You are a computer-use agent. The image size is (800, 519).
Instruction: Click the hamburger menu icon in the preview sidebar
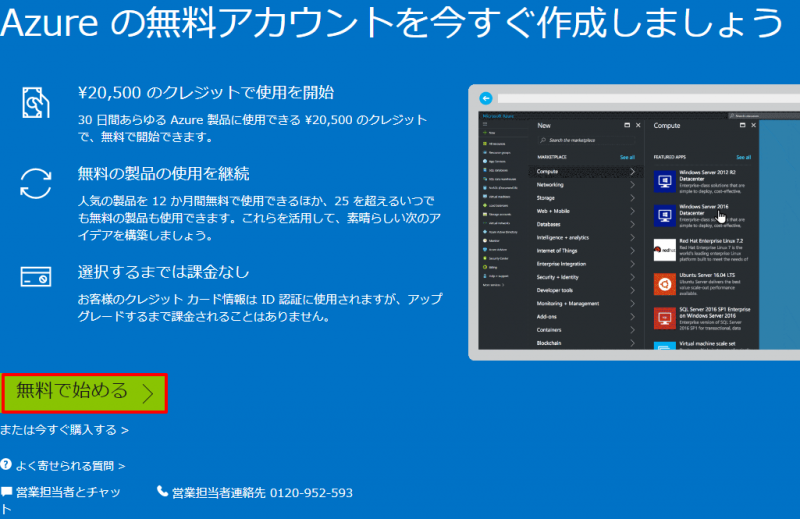pos(485,124)
